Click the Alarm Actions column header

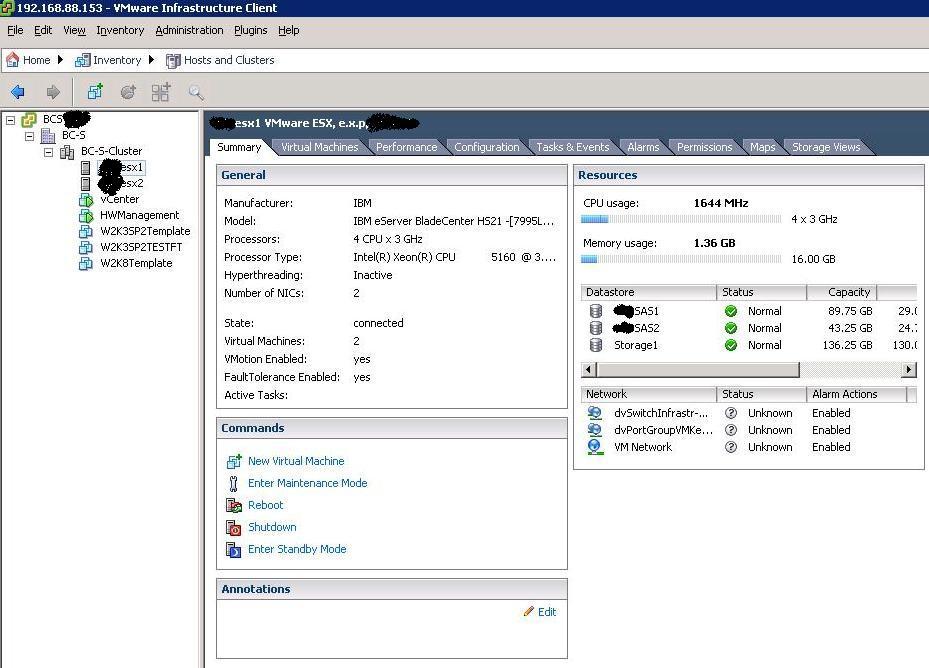click(x=856, y=394)
